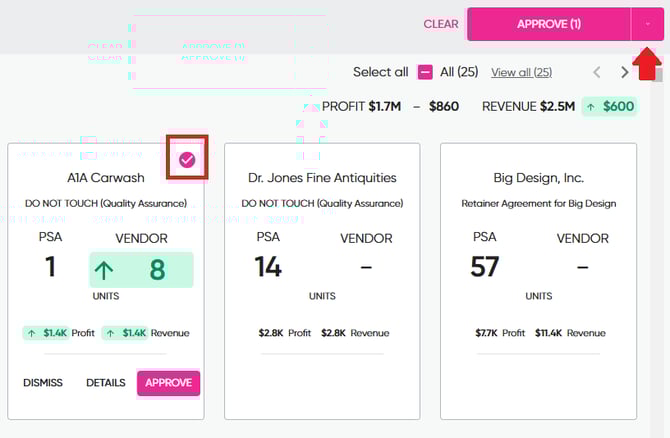Dismiss the A1A Carwash card
Viewport: 670px width, 438px height.
pyautogui.click(x=43, y=383)
